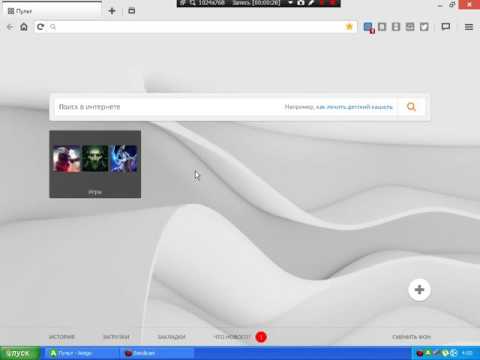
Task: Click СМЕНИТЬ ФОН to change background
Action: click(x=411, y=337)
